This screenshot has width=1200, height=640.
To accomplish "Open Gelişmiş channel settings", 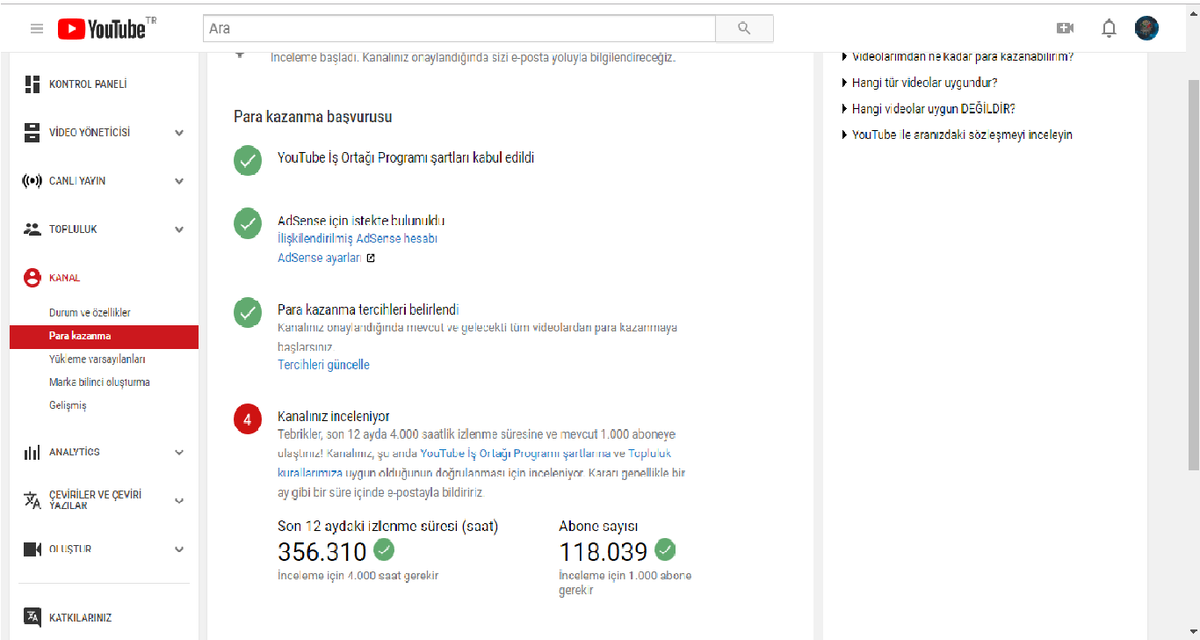I will (68, 406).
